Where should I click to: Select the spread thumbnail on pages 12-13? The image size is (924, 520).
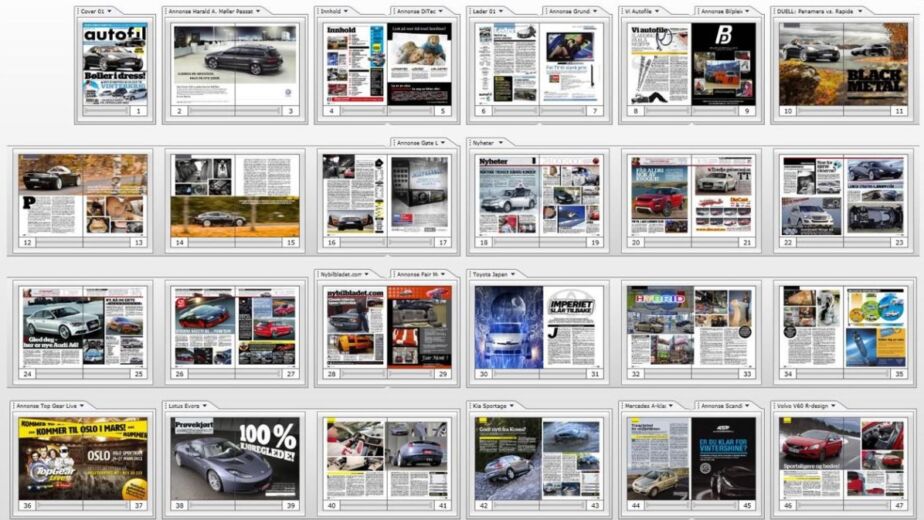coord(83,195)
